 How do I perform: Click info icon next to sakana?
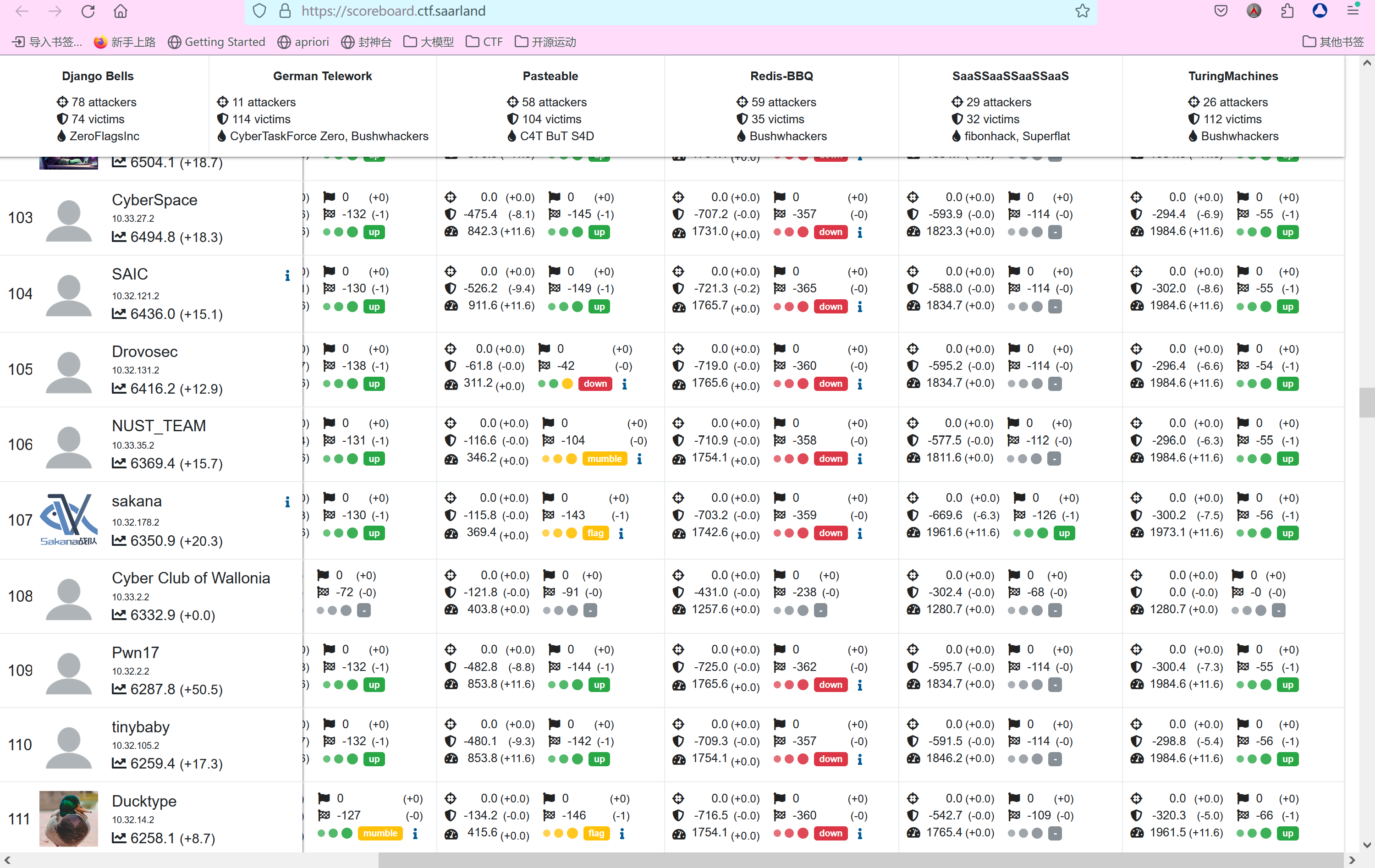tap(287, 502)
